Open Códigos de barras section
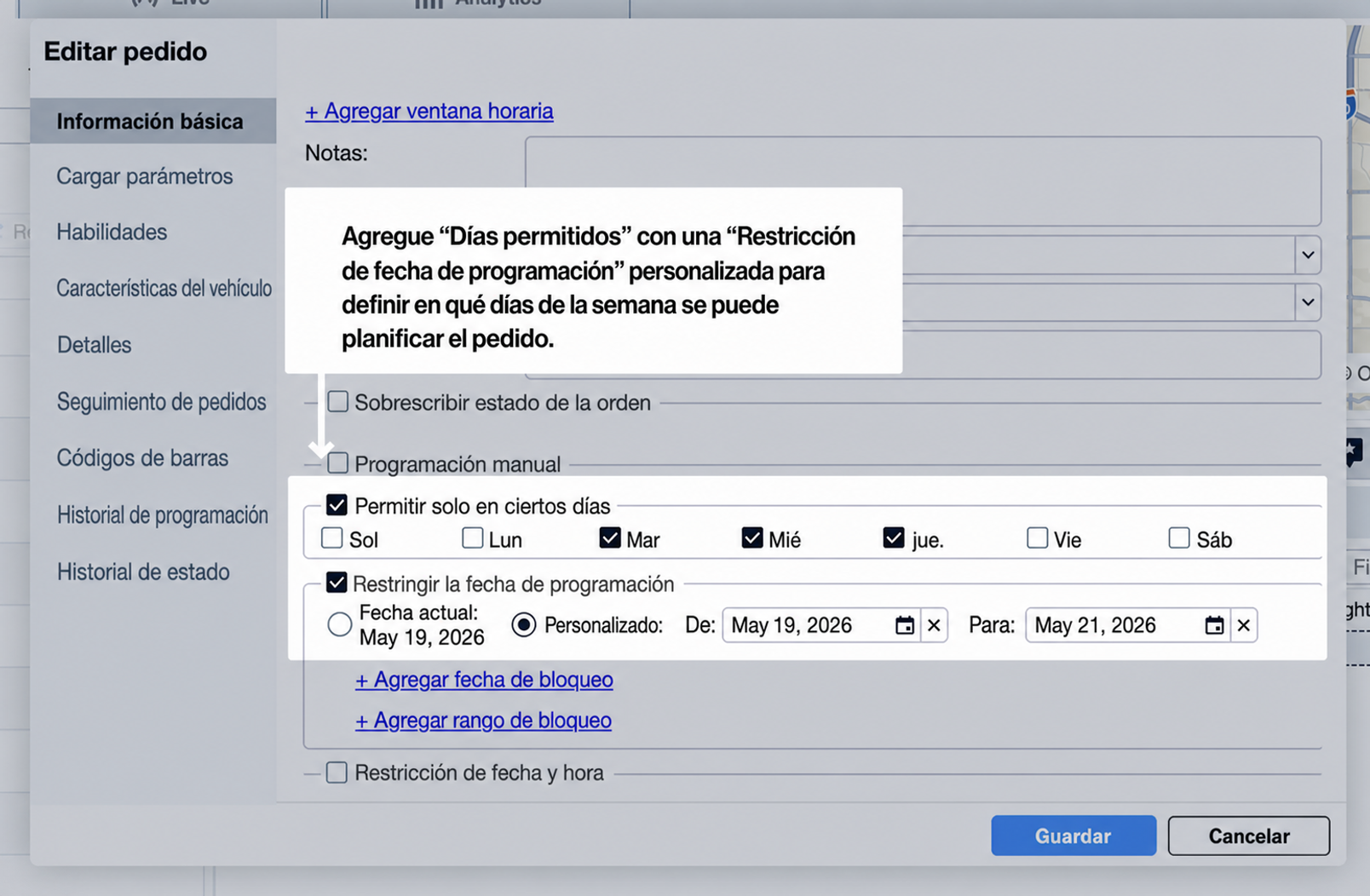The image size is (1370, 896). pos(142,458)
